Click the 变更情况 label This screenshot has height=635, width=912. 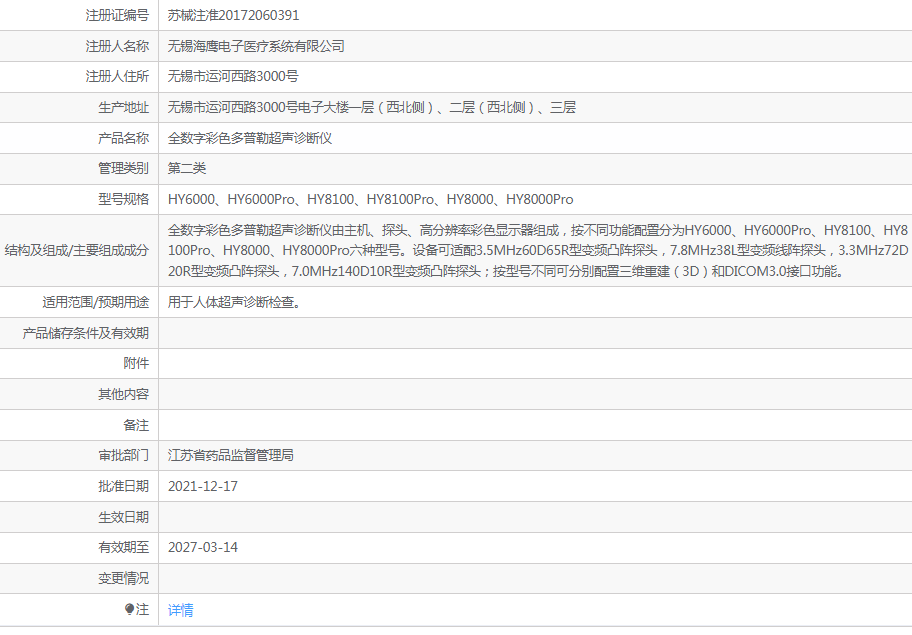[123, 578]
